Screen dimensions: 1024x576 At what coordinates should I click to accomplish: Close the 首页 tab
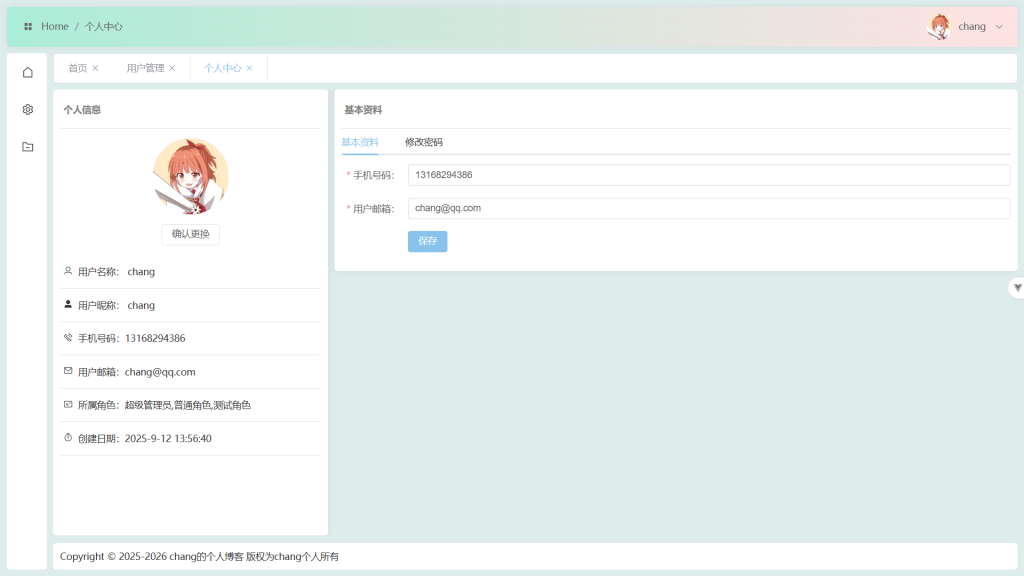96,68
